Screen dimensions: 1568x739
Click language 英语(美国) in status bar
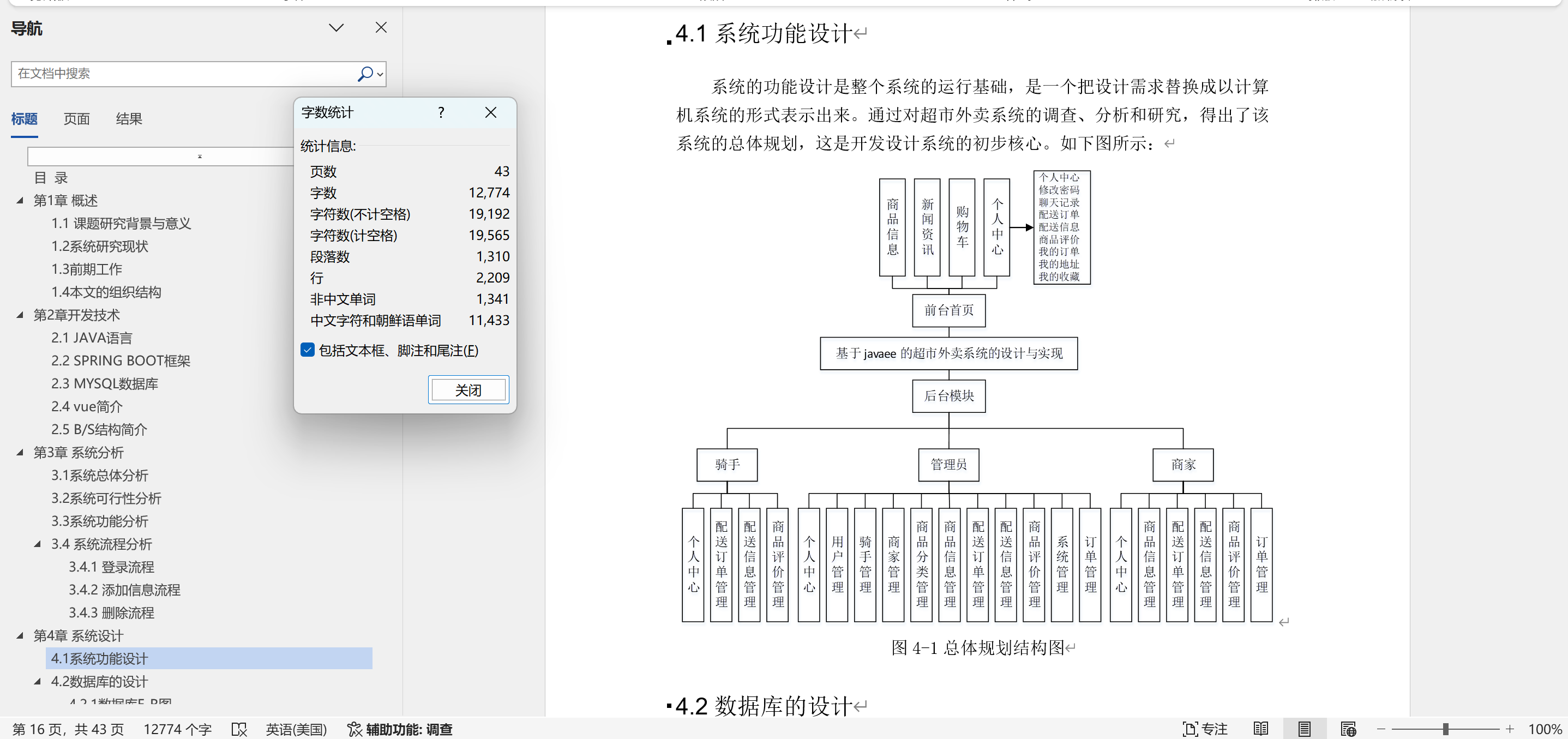(297, 729)
